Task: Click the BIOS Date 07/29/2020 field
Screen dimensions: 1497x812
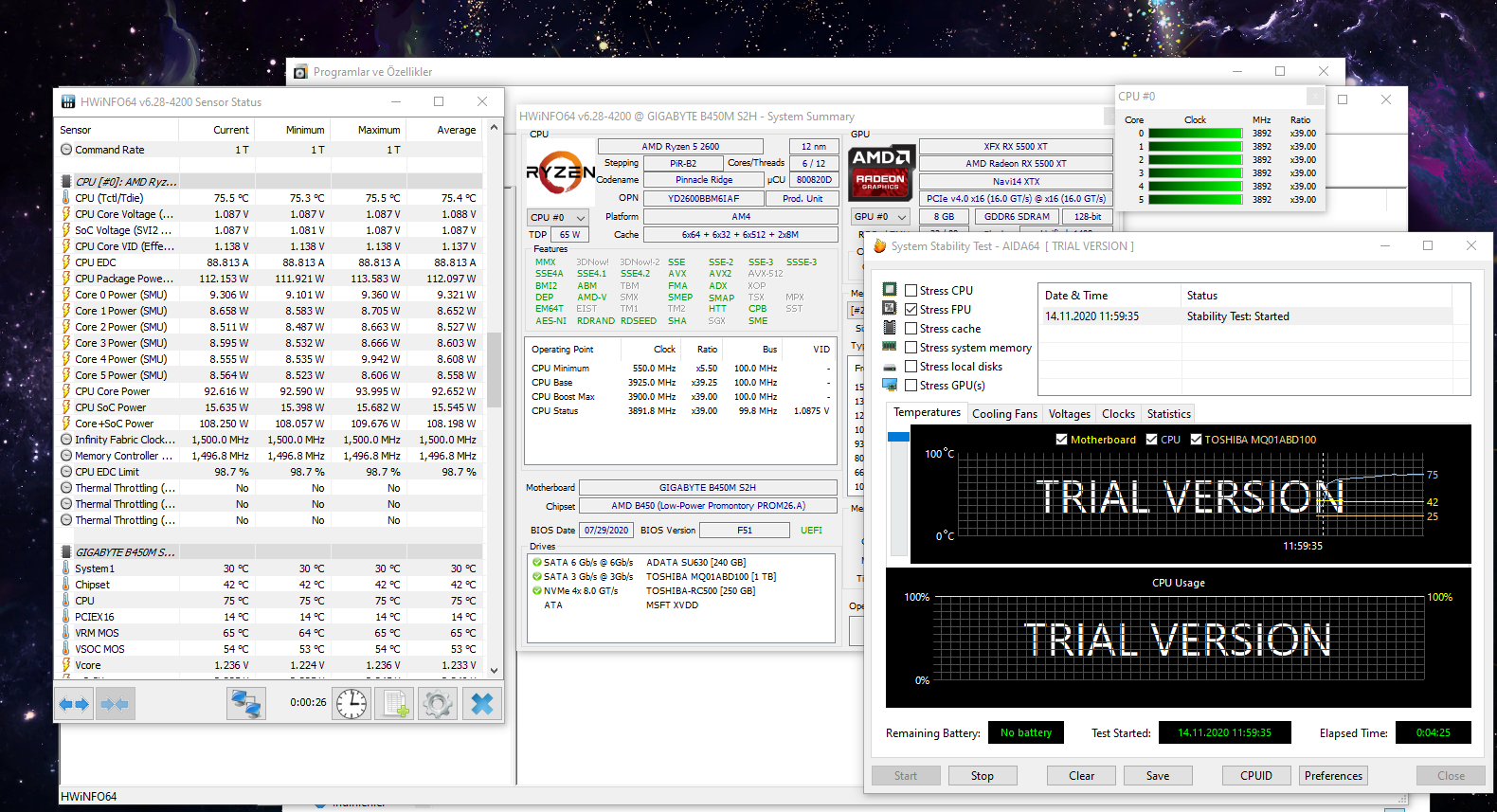Action: (606, 531)
